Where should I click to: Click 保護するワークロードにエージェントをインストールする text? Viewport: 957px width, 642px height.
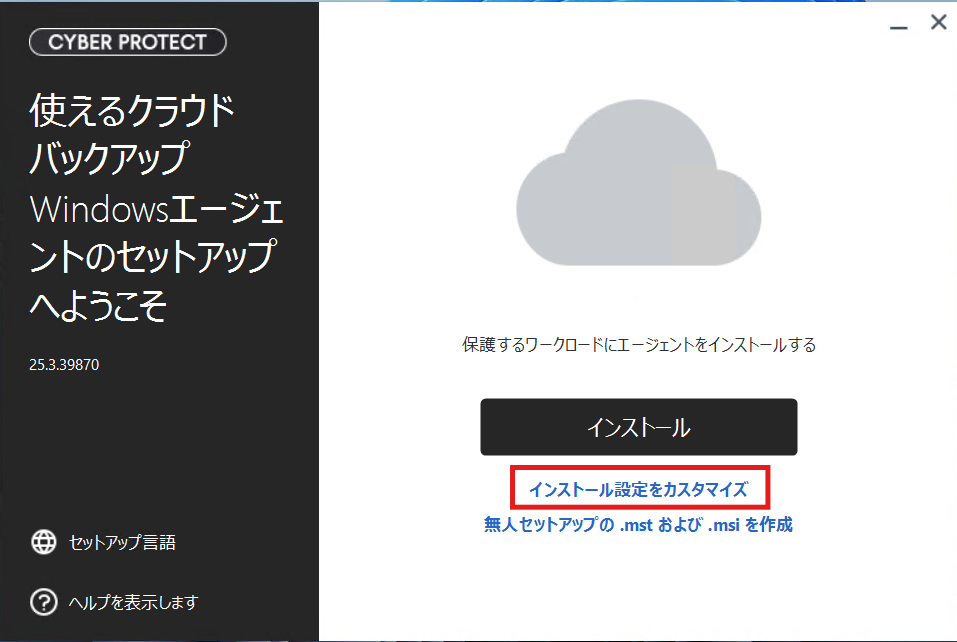point(638,345)
